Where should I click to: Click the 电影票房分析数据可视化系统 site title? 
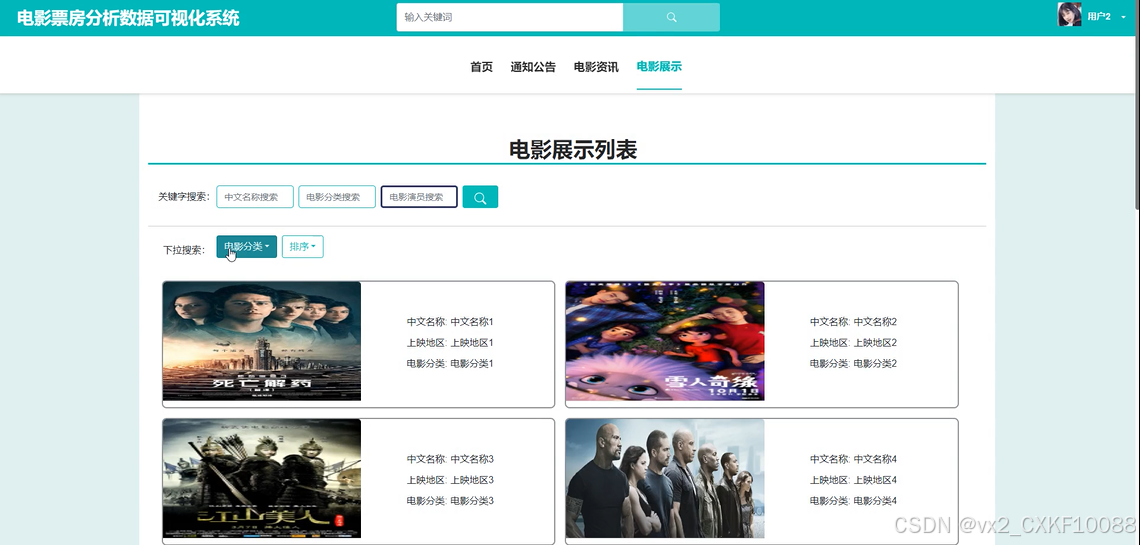pos(128,18)
